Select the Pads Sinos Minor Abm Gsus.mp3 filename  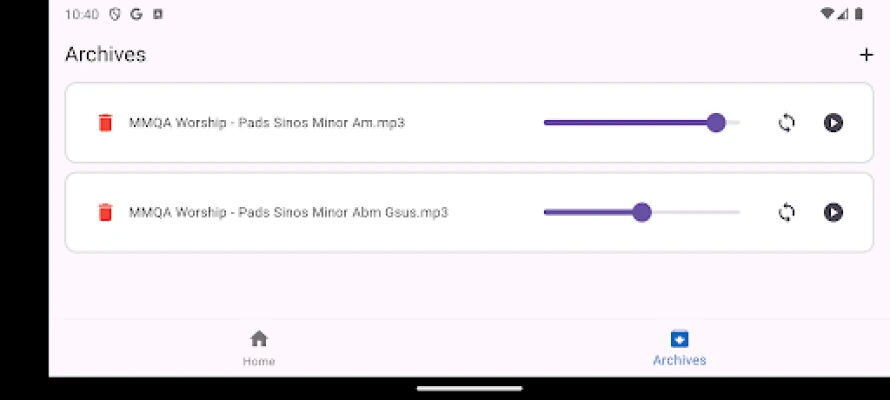point(288,212)
